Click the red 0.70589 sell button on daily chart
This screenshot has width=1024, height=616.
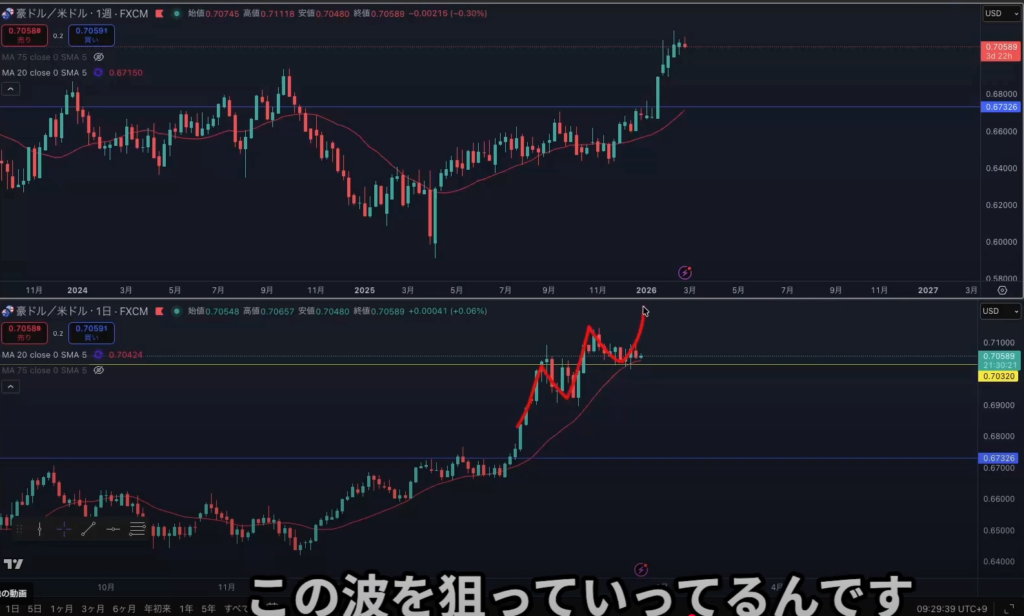tap(24, 332)
